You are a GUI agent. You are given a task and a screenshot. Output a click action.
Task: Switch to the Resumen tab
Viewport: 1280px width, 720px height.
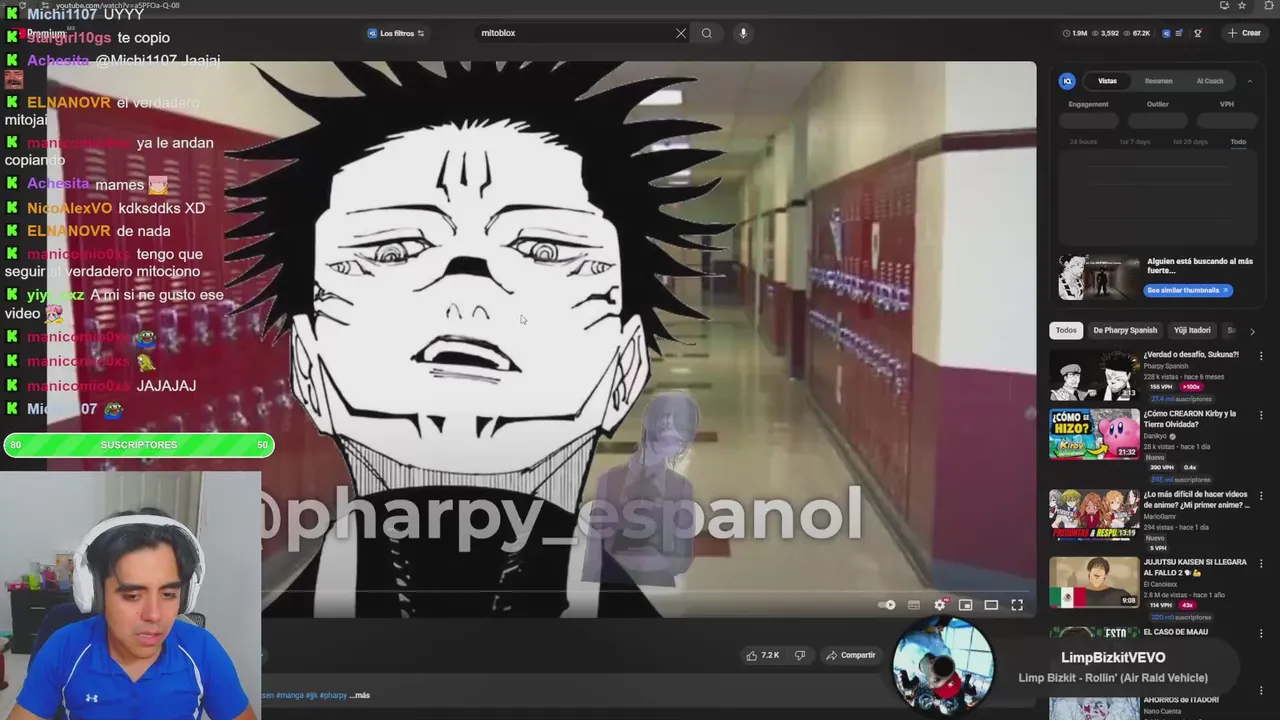point(1158,81)
